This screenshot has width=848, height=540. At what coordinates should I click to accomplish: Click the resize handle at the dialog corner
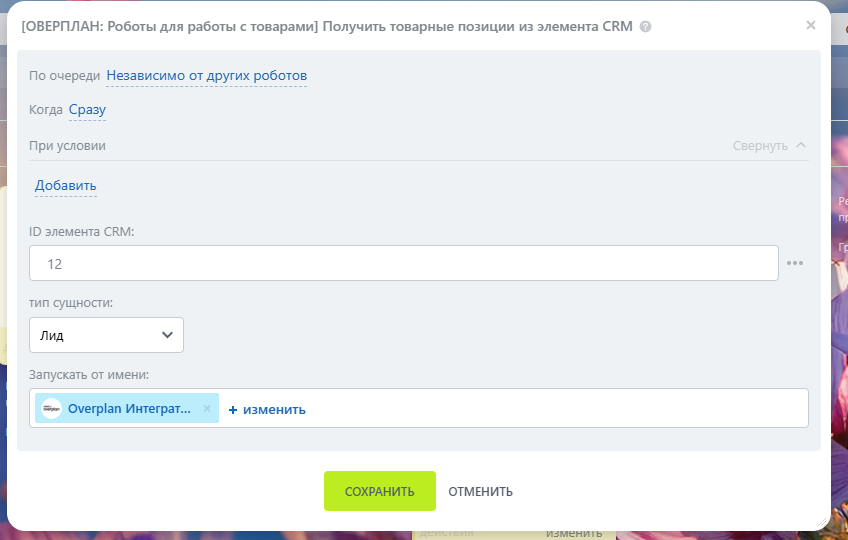click(x=821, y=521)
